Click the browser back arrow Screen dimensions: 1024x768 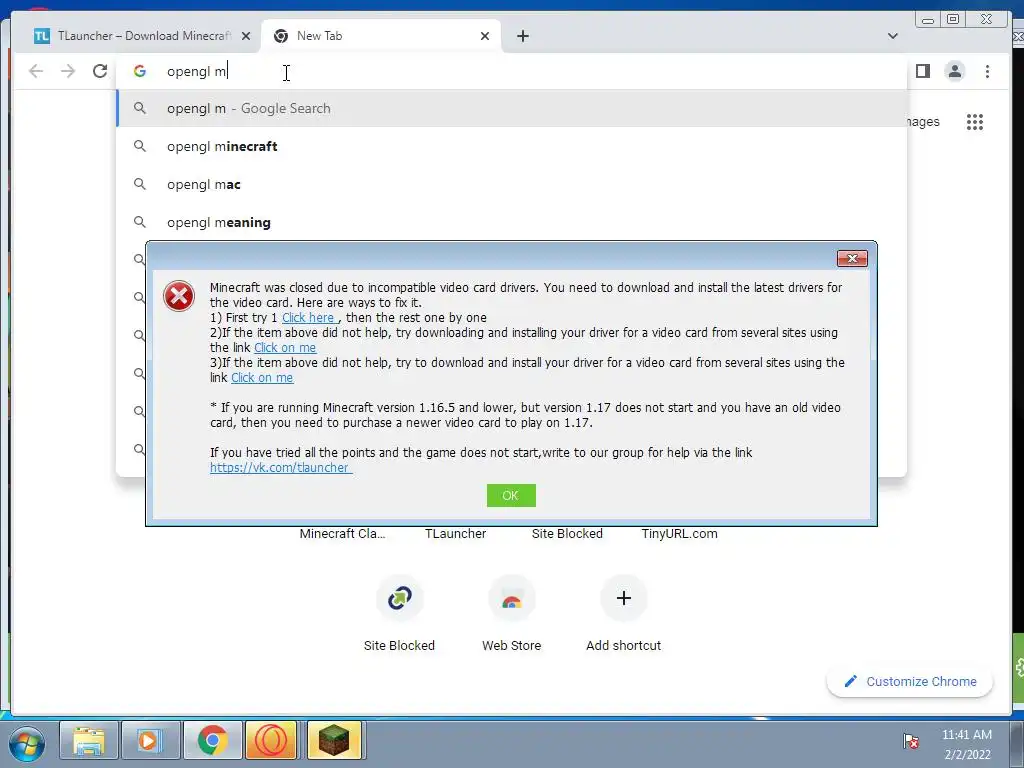point(36,71)
